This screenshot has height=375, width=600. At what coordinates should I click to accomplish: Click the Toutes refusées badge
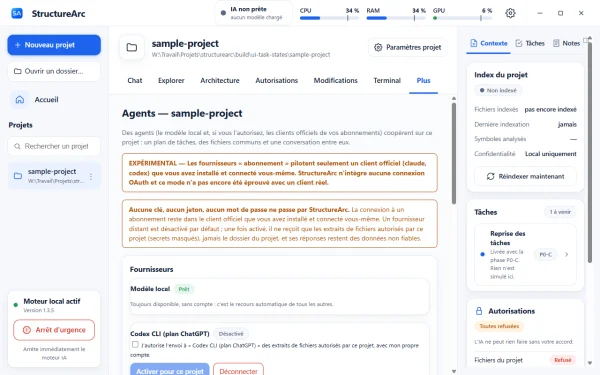click(x=499, y=326)
